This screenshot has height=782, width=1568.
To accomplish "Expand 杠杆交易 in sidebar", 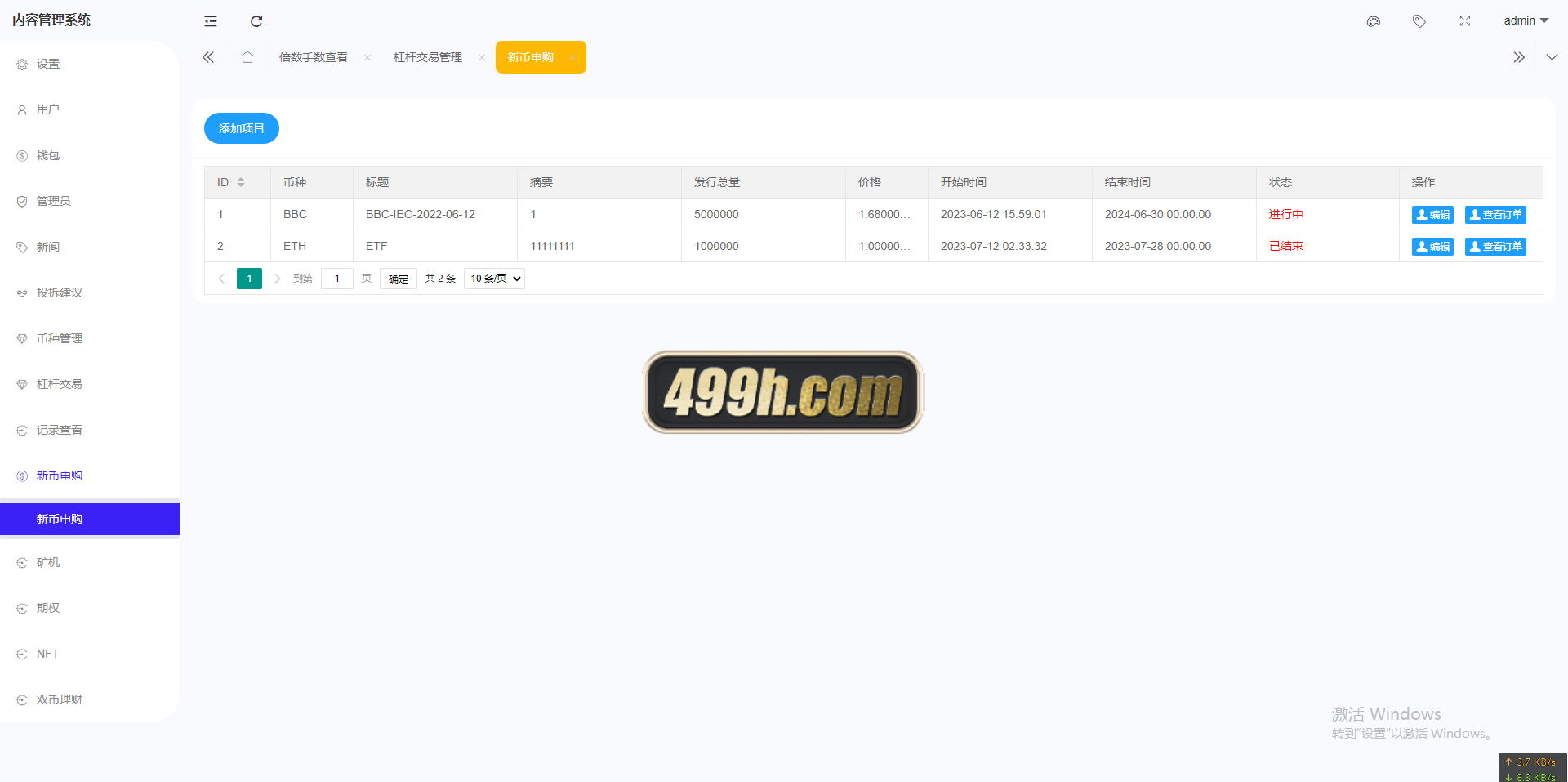I will pos(90,384).
